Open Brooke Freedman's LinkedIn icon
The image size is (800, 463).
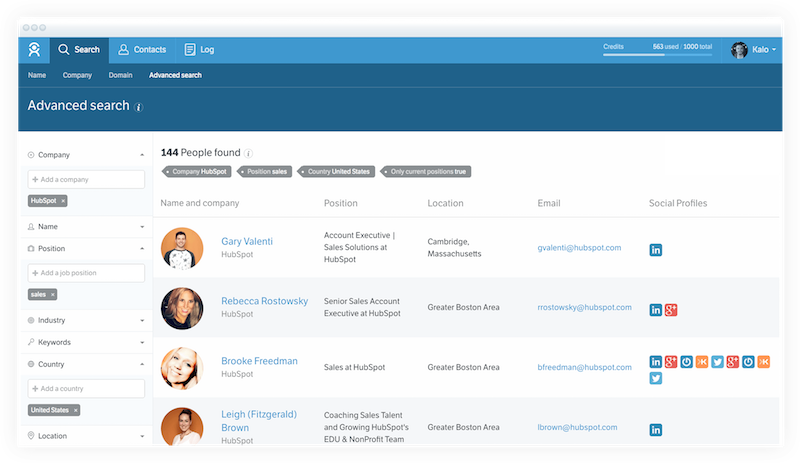(656, 362)
